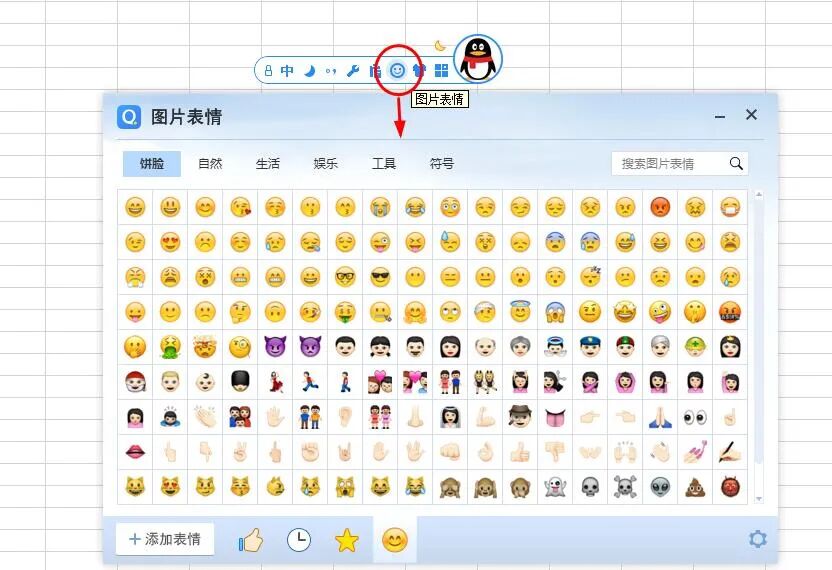
Task: Click the scrollbar down arrow in emoji grid
Action: click(x=759, y=498)
